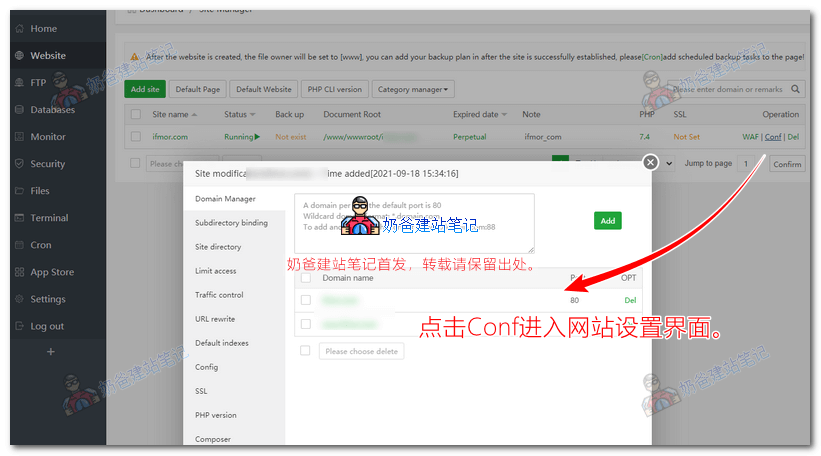Click Del link in ifmor.com site row
The height and width of the screenshot is (456, 821).
click(793, 137)
